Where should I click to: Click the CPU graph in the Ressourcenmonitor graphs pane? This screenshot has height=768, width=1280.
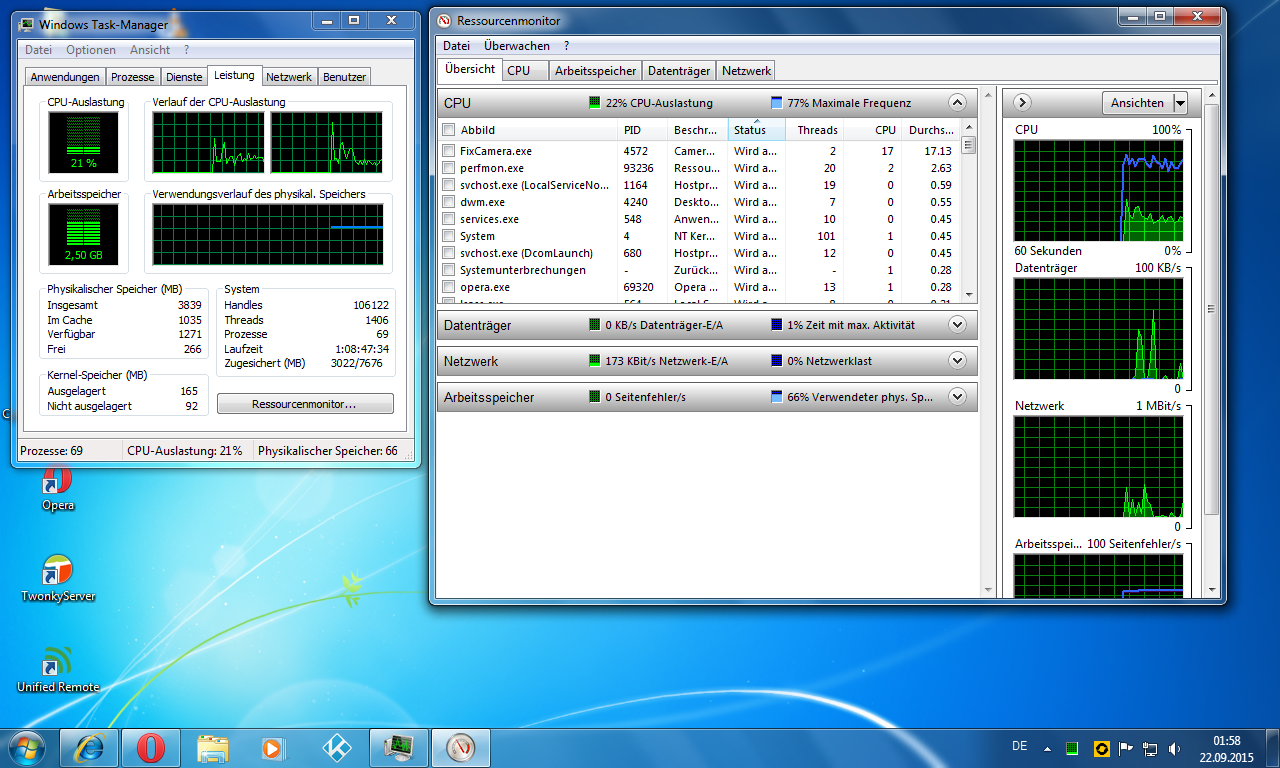pos(1098,190)
